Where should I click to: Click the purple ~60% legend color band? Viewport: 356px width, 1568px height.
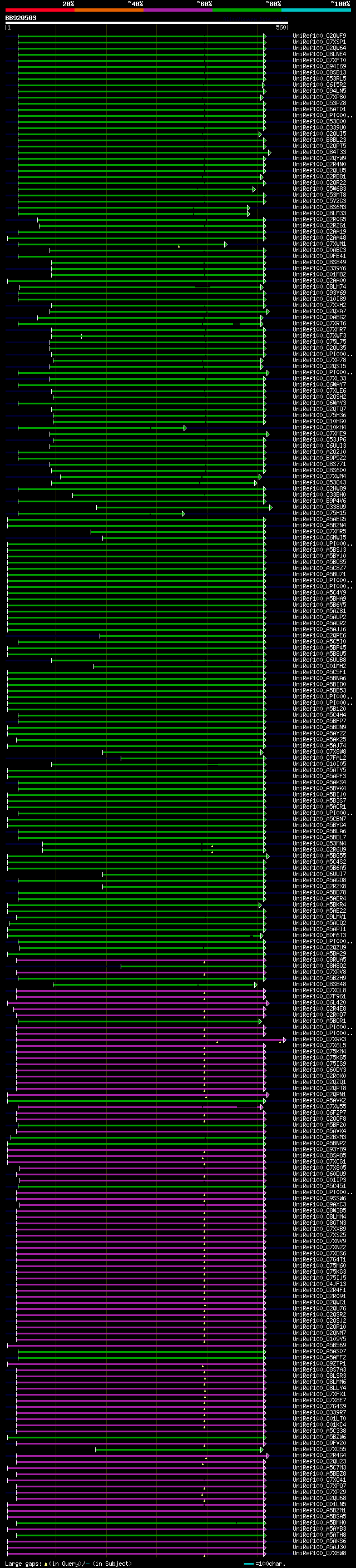point(179,10)
